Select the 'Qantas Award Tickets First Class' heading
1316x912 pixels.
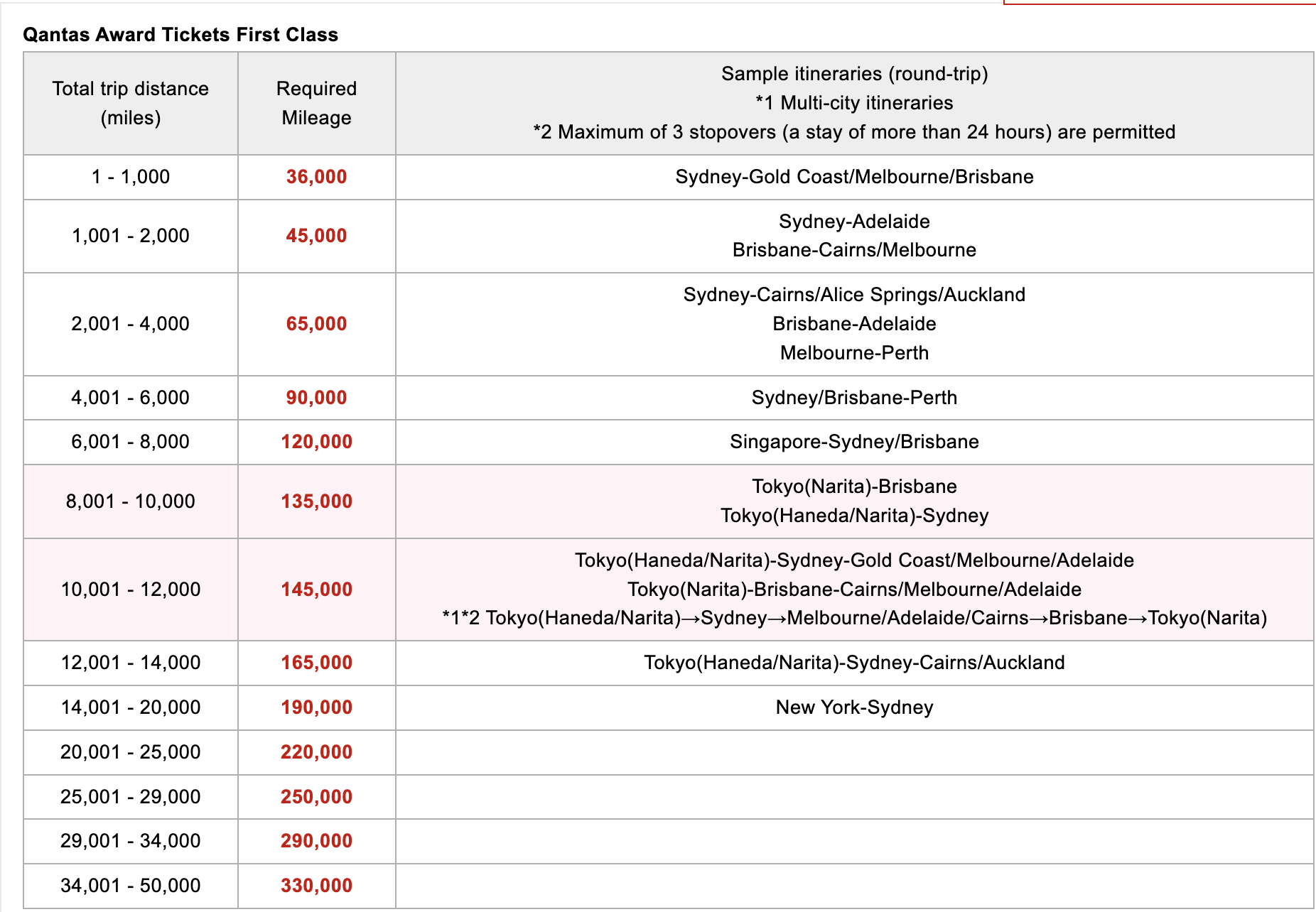click(x=180, y=35)
